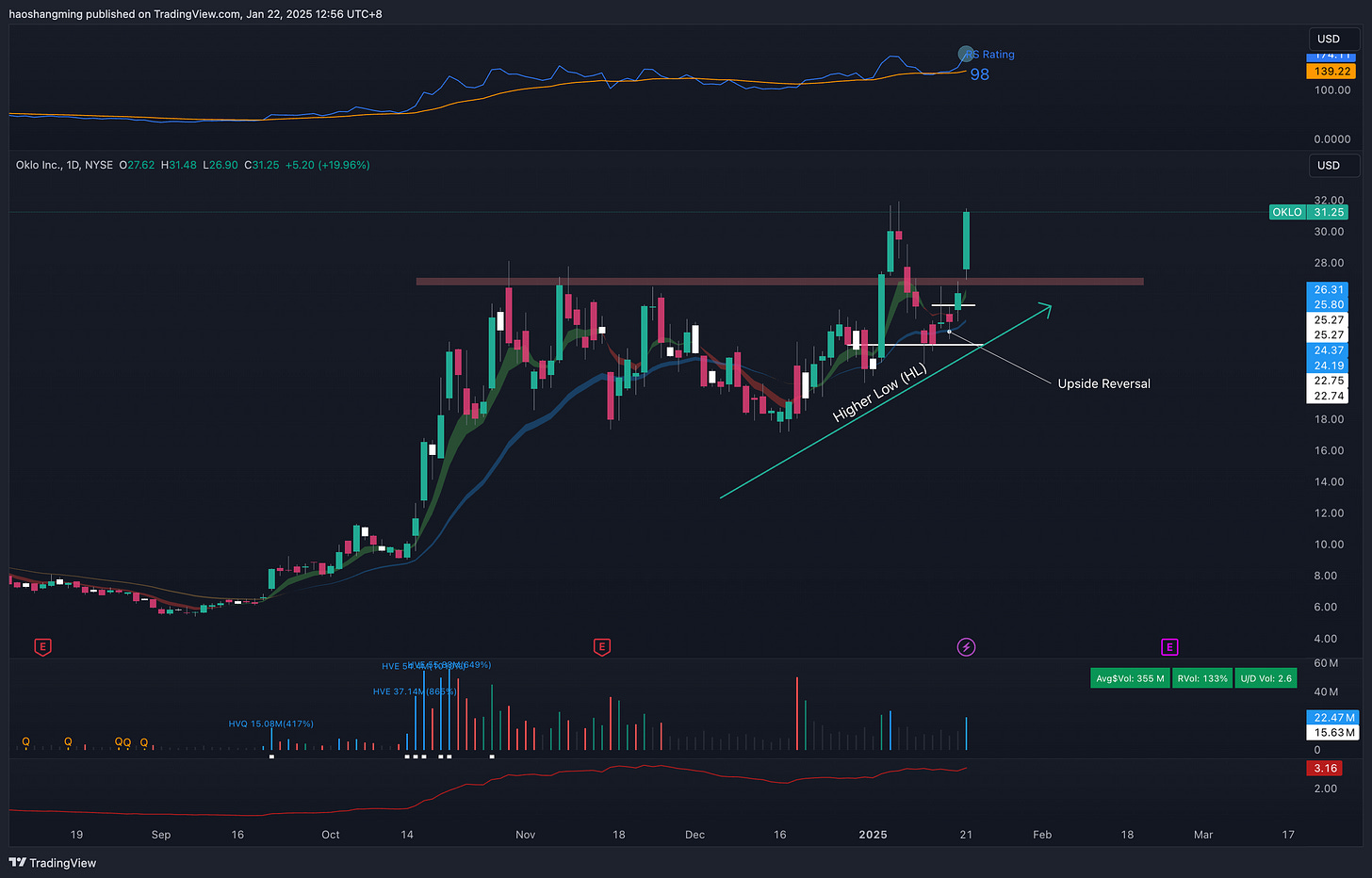The image size is (1372, 878).
Task: Click the orange 139.22 axis label
Action: (x=1331, y=71)
